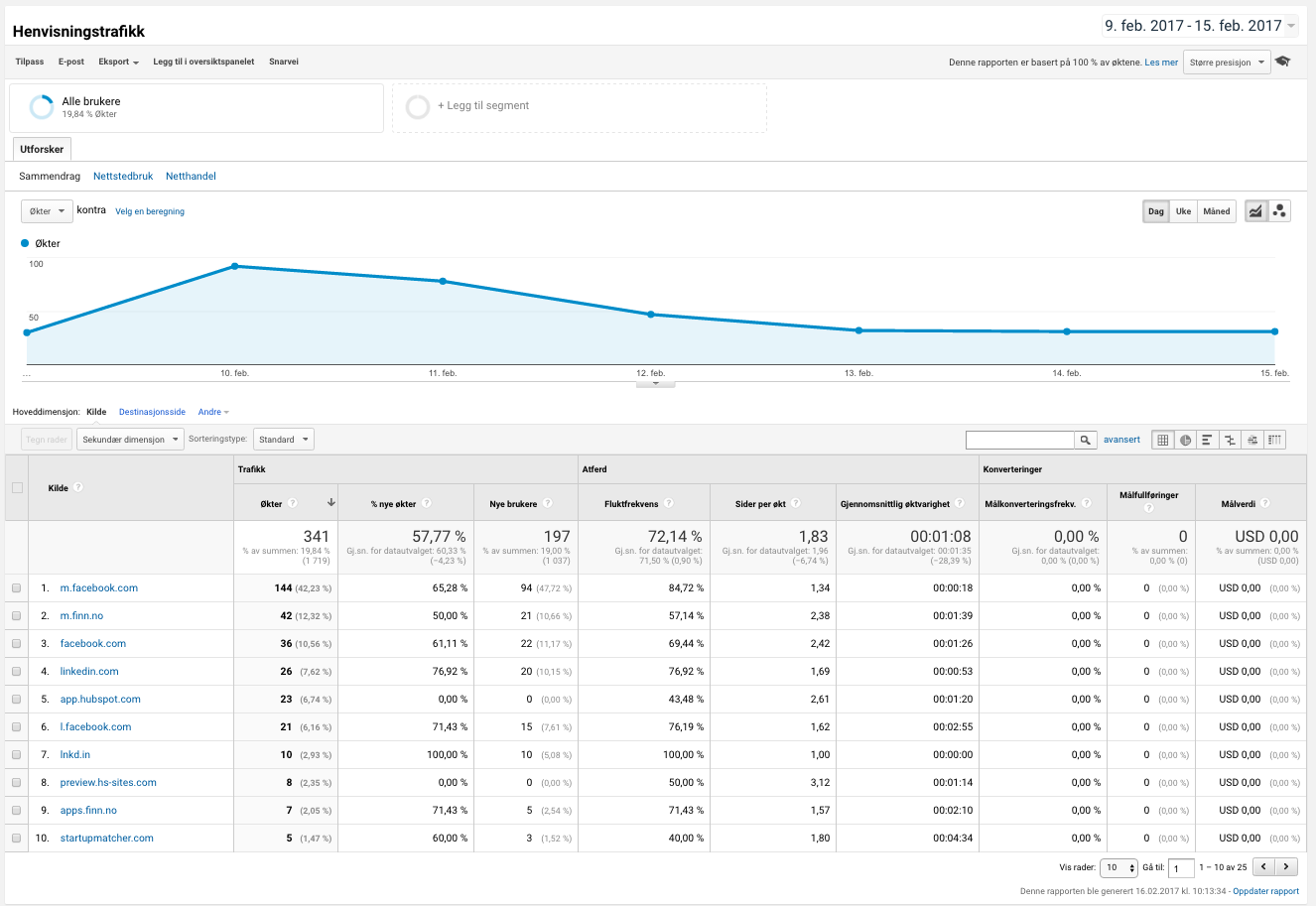Image resolution: width=1316 pixels, height=906 pixels.
Task: Click 10. feb. data point on chart
Action: [x=234, y=266]
